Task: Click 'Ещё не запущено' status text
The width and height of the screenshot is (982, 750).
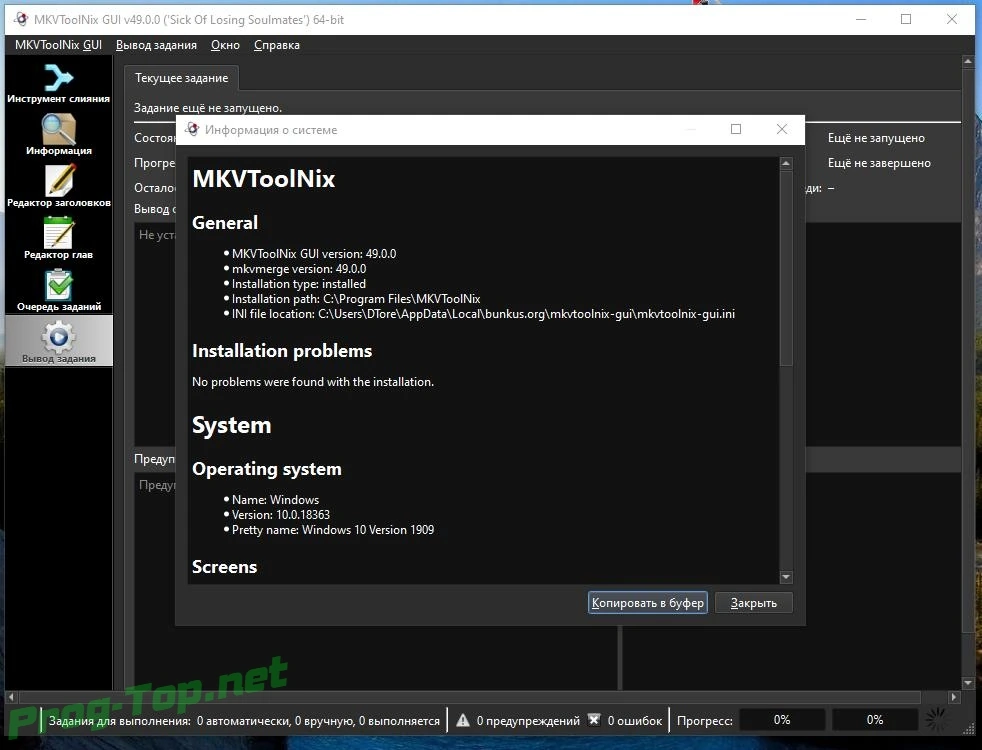Action: click(x=876, y=138)
